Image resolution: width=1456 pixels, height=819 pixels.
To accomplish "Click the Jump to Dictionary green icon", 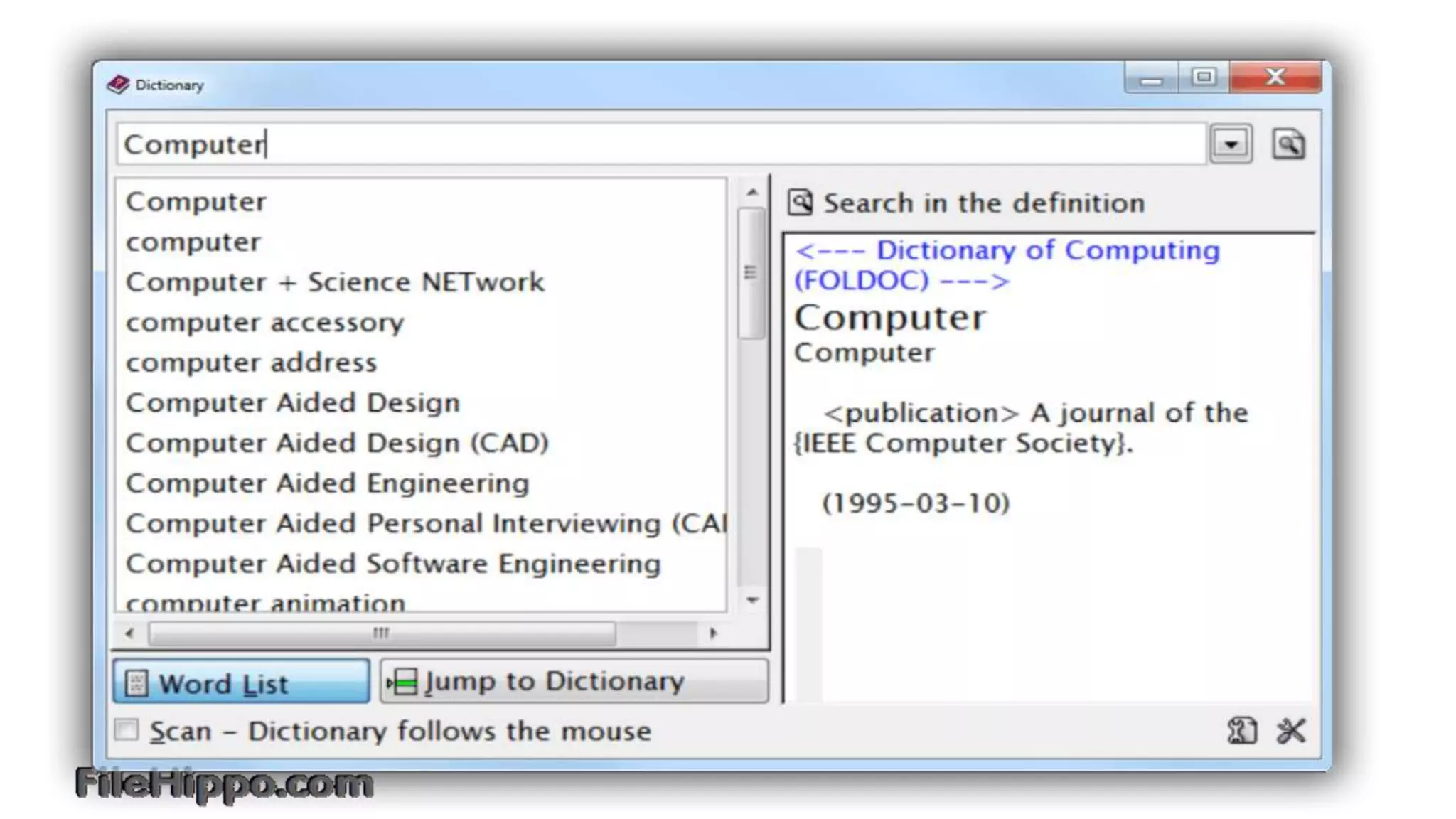I will point(403,682).
